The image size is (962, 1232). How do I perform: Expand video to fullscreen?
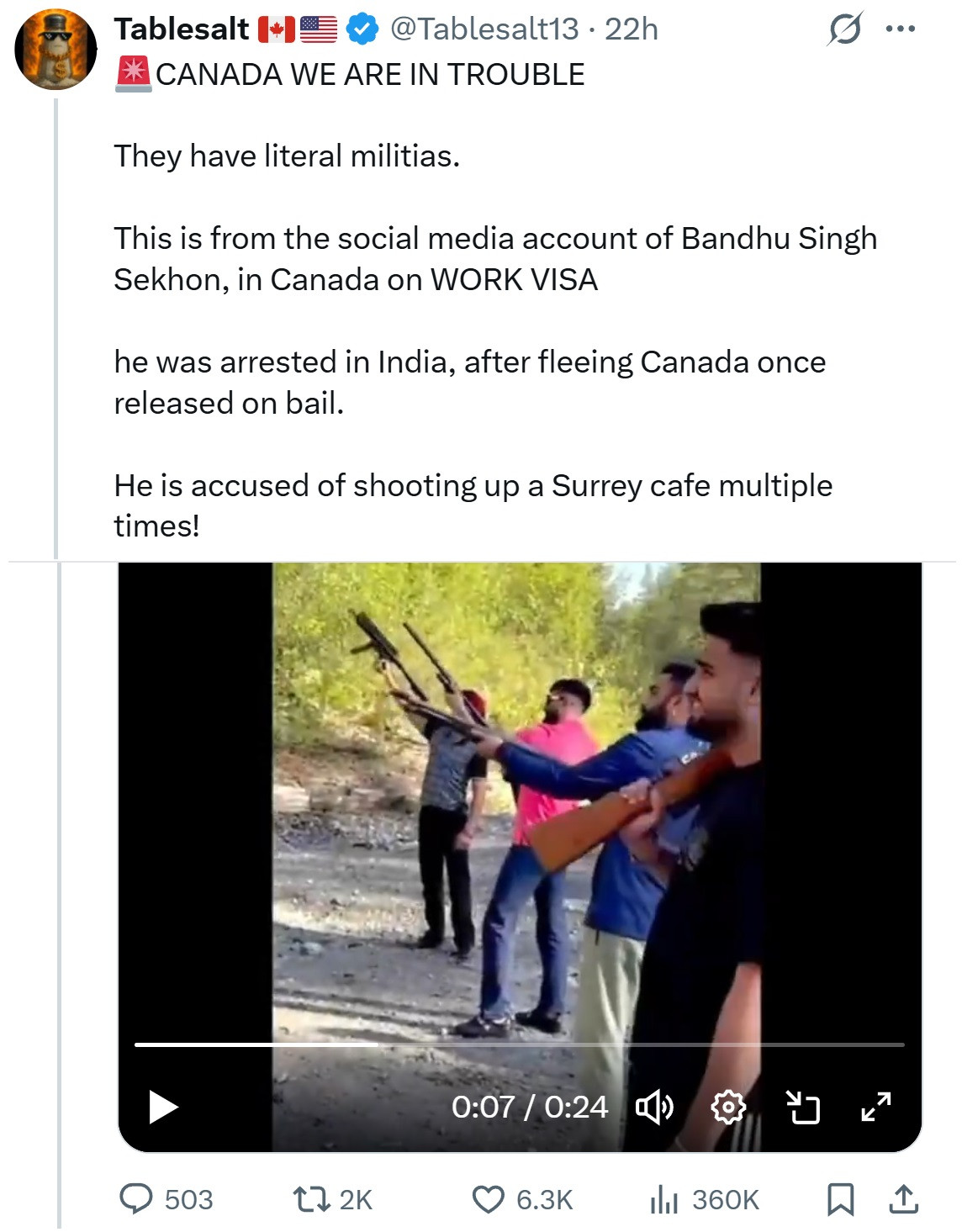pyautogui.click(x=876, y=1107)
